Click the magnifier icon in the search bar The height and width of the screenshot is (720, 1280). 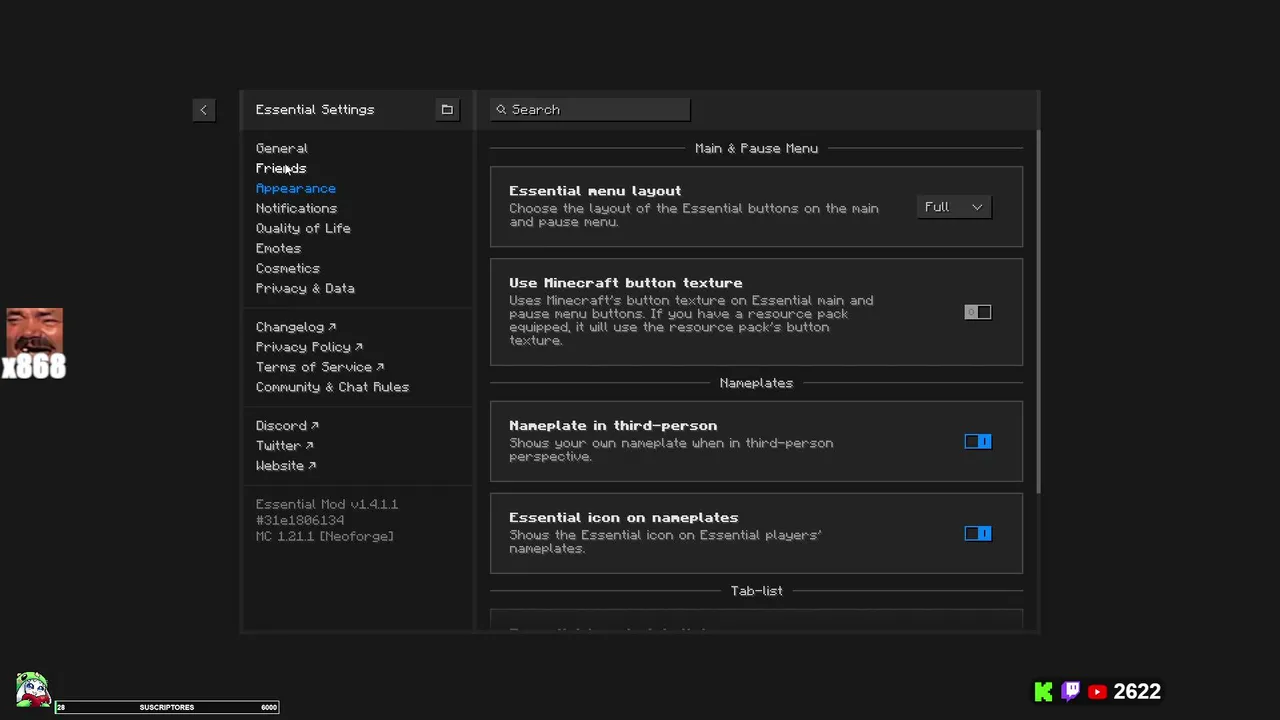point(501,110)
